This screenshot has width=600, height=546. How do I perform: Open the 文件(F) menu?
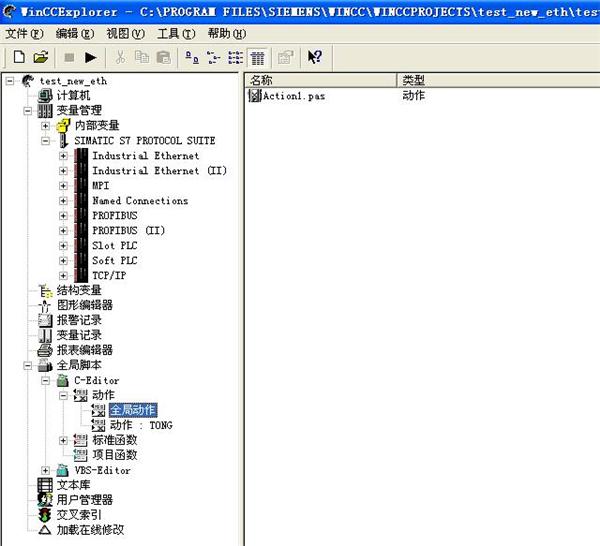(24, 34)
